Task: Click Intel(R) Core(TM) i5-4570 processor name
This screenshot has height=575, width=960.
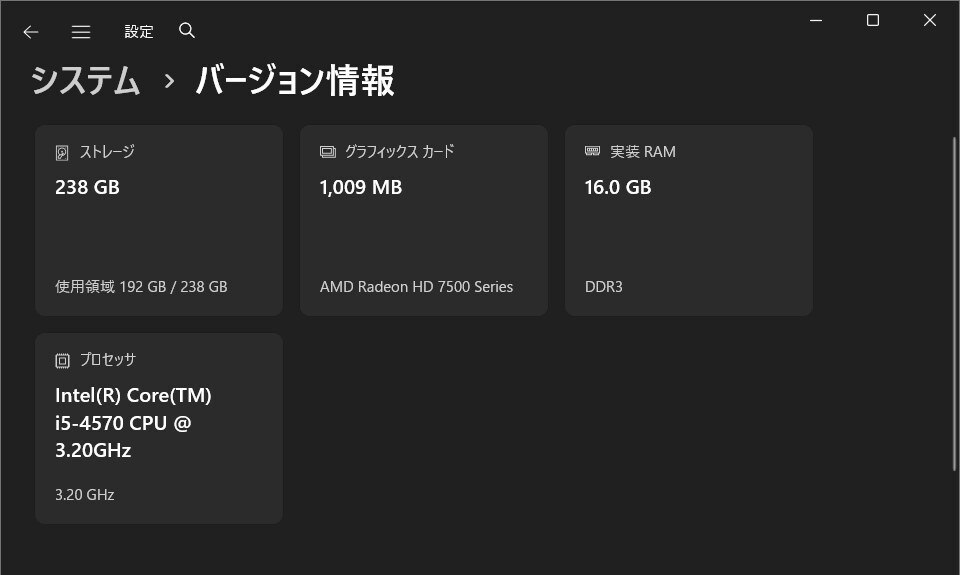Action: pos(133,423)
